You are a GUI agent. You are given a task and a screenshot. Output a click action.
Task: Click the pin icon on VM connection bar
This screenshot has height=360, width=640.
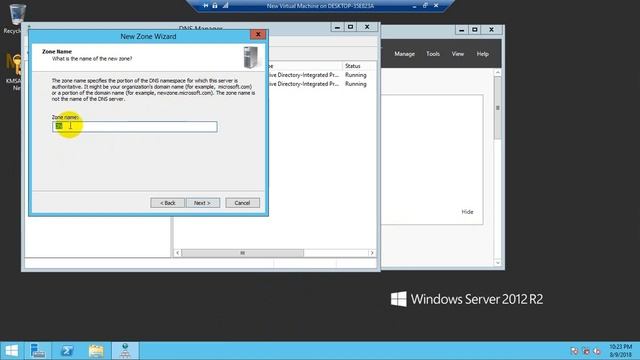click(206, 6)
